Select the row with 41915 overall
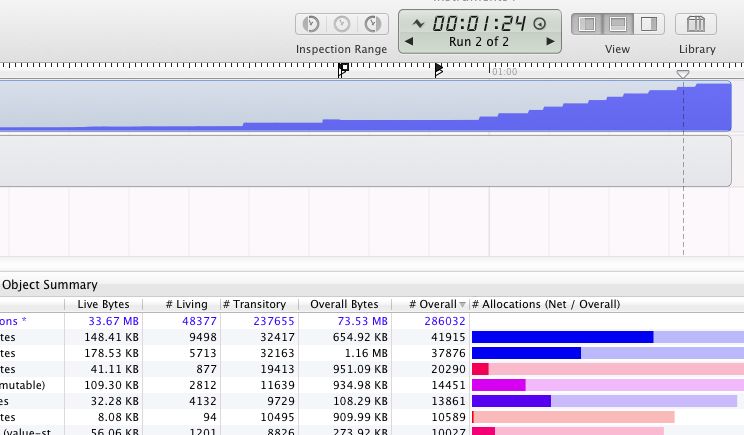The image size is (744, 435). point(372,337)
